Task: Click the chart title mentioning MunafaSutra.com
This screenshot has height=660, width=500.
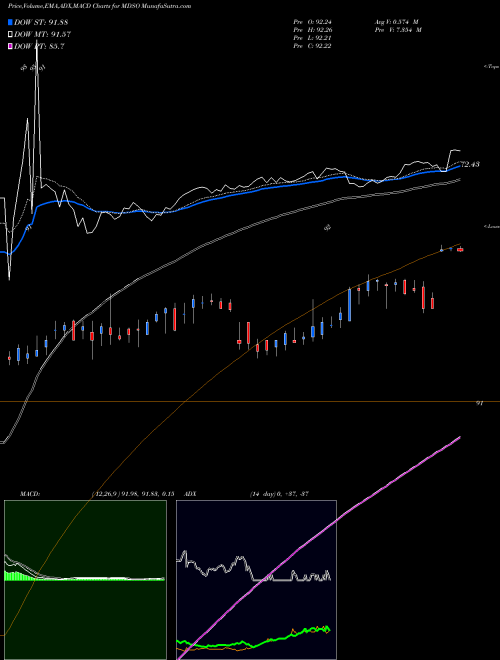Action: point(99,6)
